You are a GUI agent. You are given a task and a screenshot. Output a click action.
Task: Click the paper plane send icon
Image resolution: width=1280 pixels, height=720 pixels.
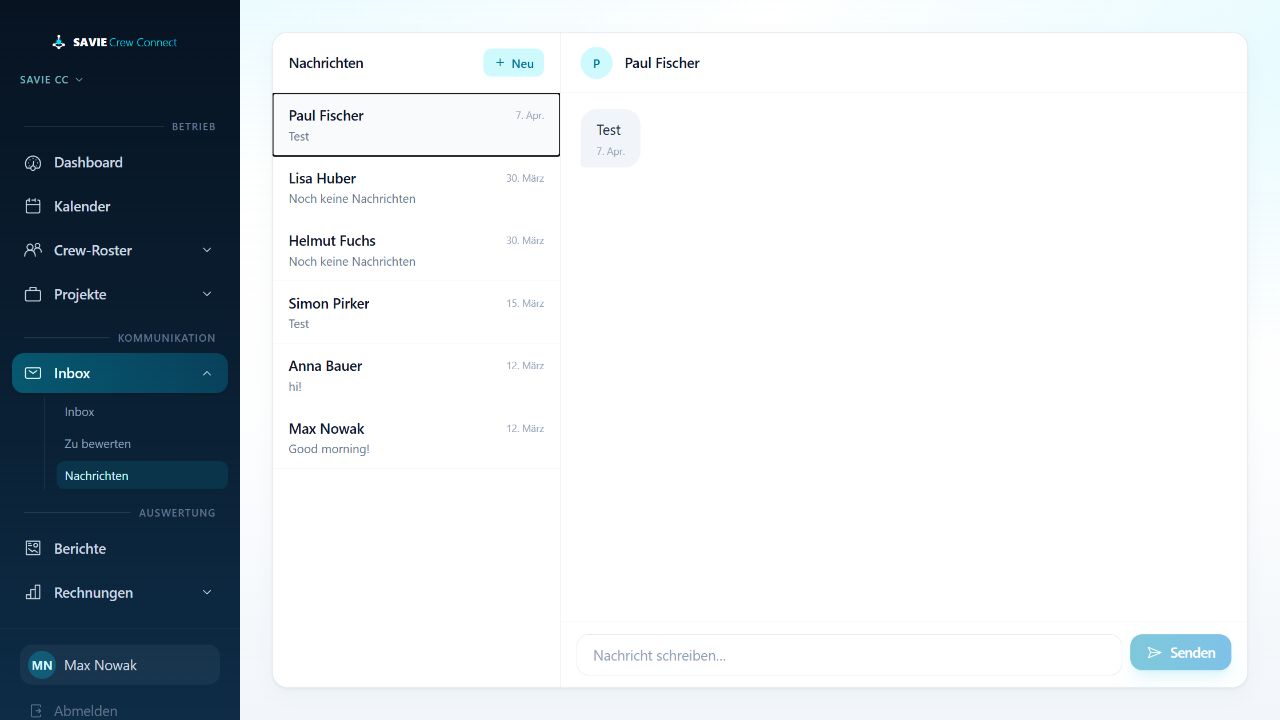coord(1155,652)
